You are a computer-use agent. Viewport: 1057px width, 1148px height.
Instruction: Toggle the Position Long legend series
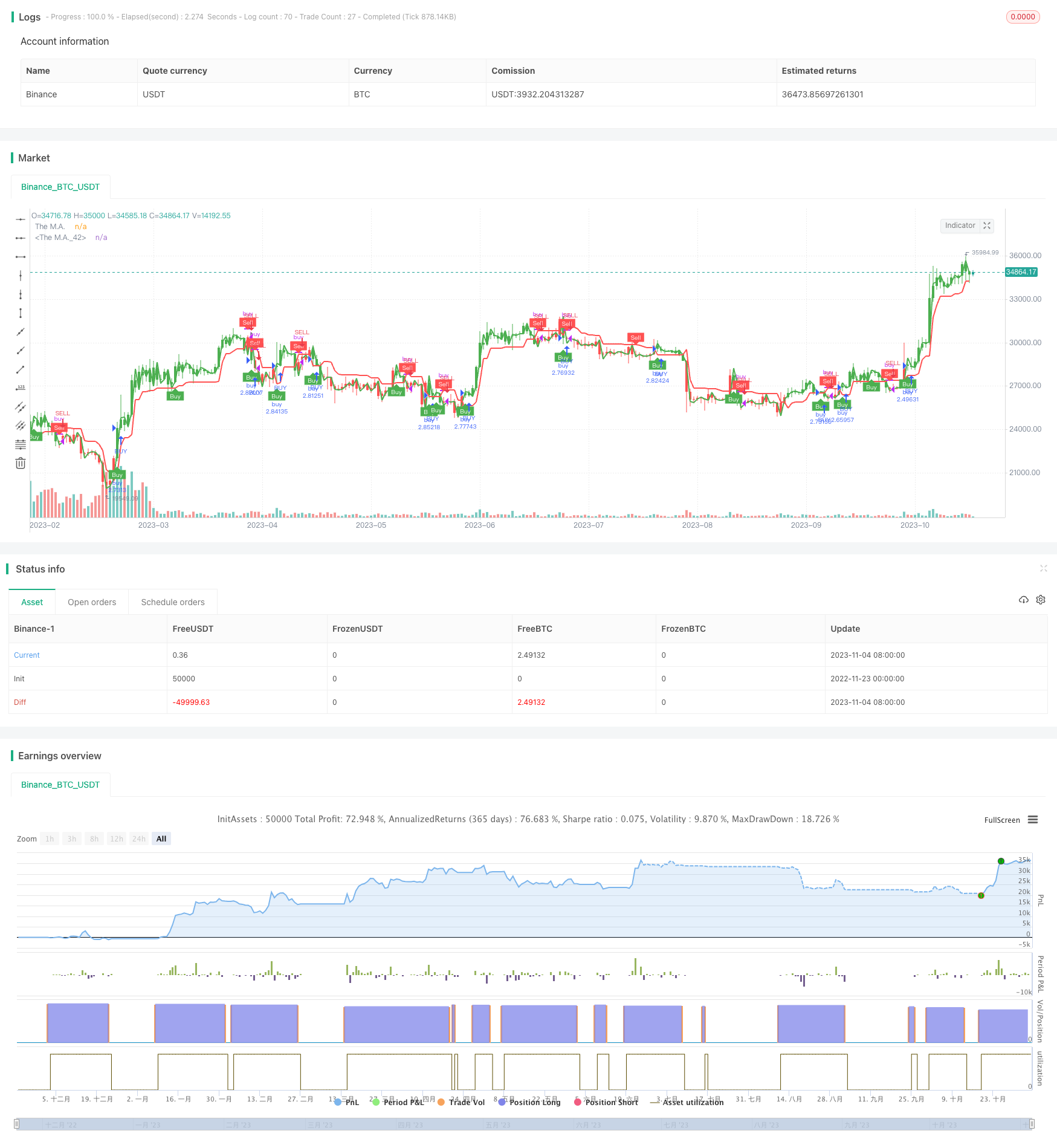point(529,1102)
